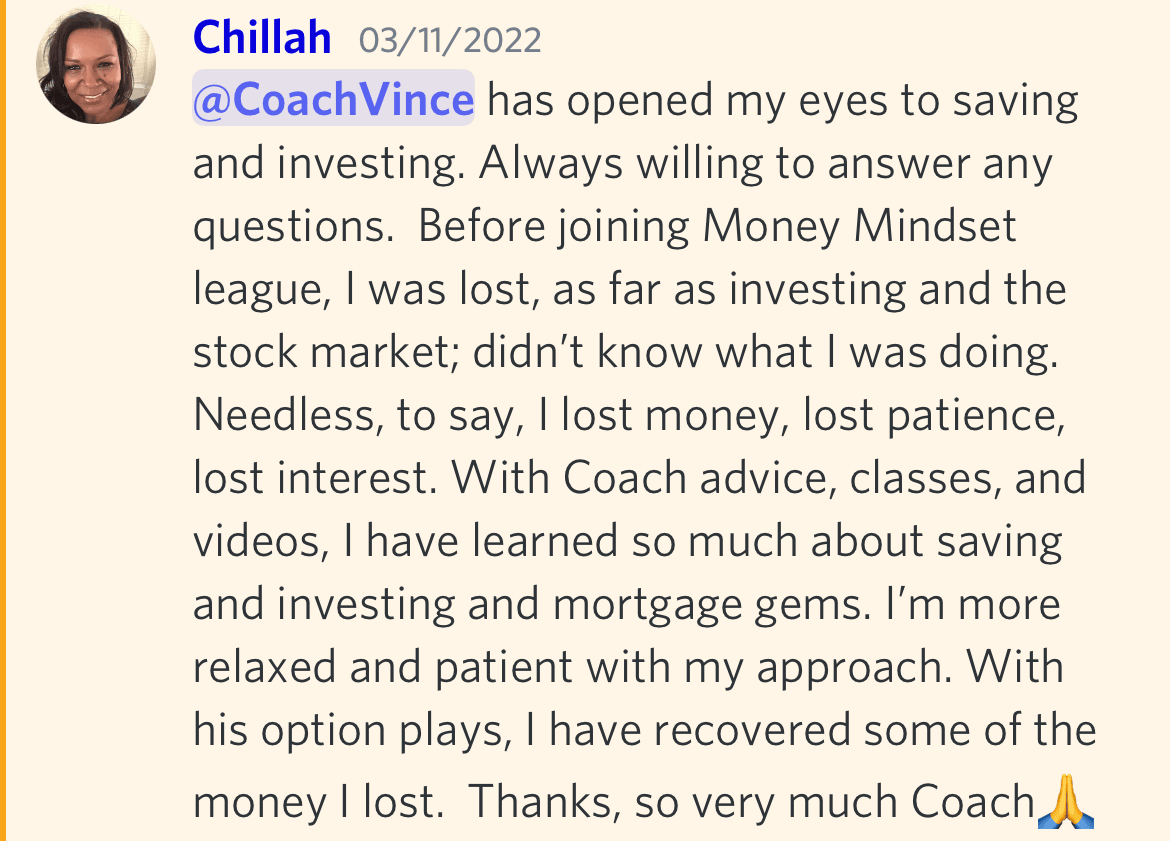
Task: Click the final word 'Coach' before emoji
Action: (972, 801)
